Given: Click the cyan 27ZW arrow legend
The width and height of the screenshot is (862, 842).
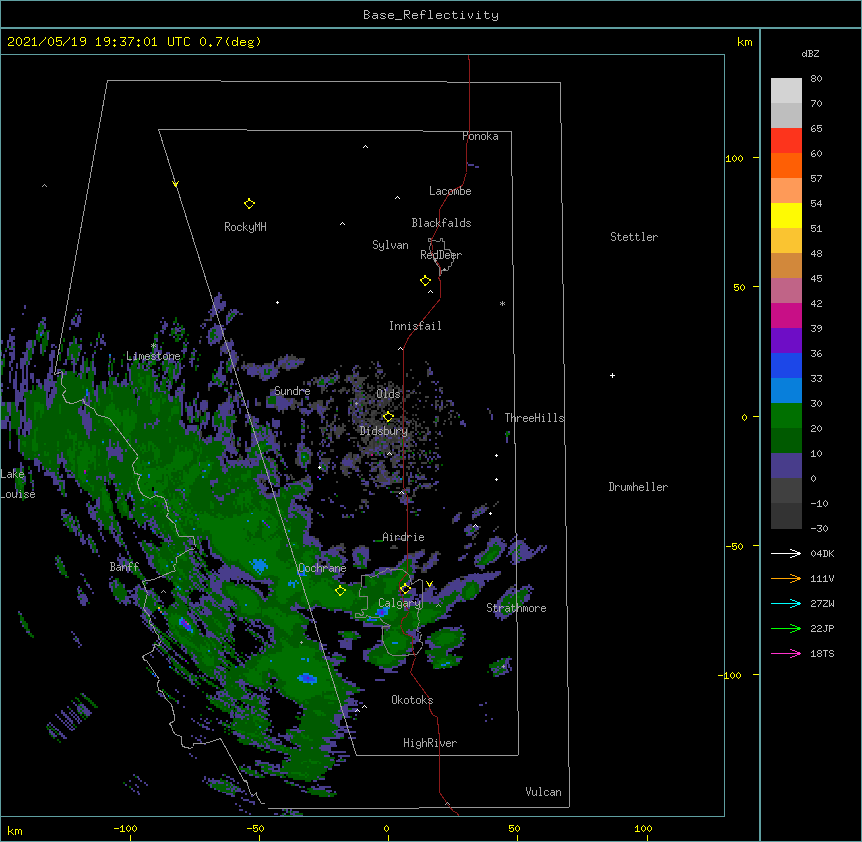Looking at the screenshot, I should pos(786,603).
